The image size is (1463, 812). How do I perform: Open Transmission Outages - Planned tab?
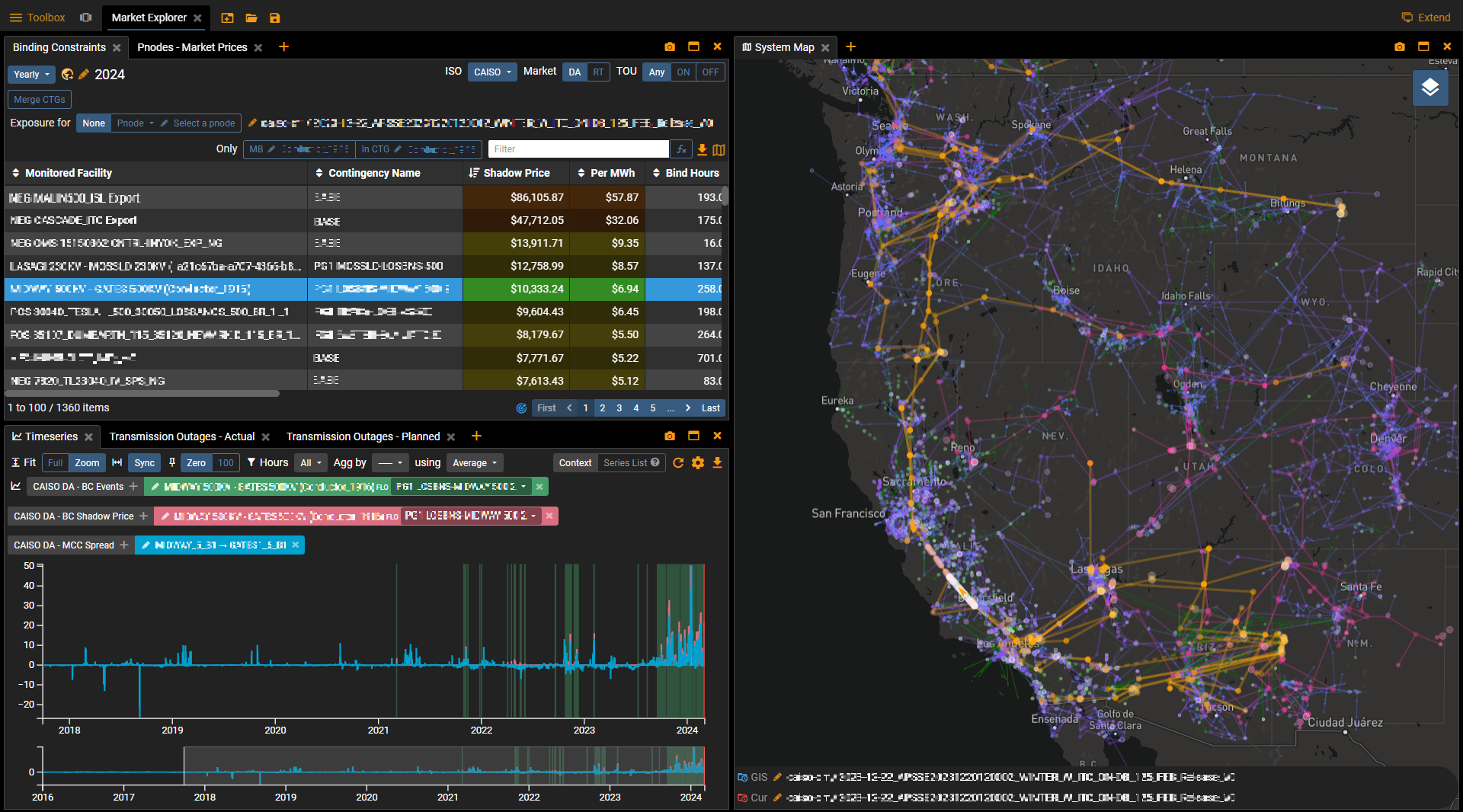(363, 436)
